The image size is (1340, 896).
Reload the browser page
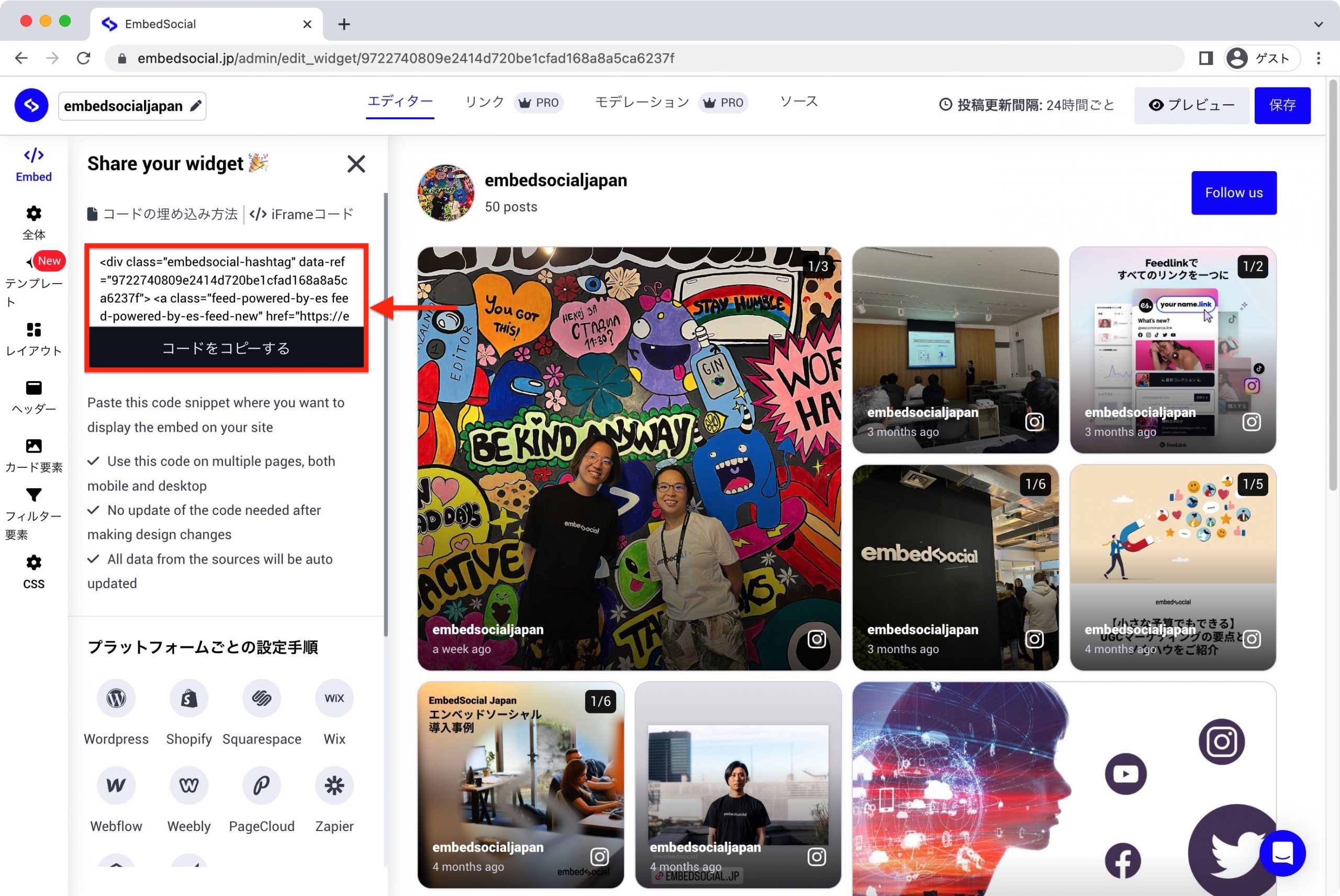click(x=83, y=58)
